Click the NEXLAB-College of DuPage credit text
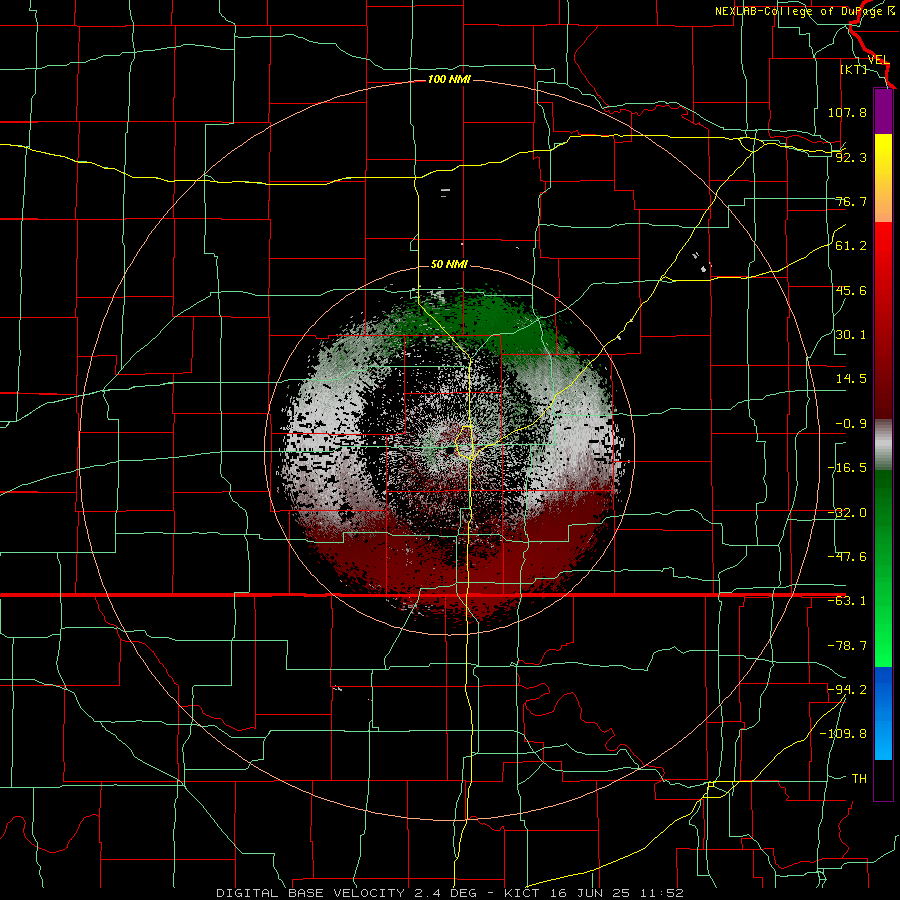900x900 pixels. [804, 11]
